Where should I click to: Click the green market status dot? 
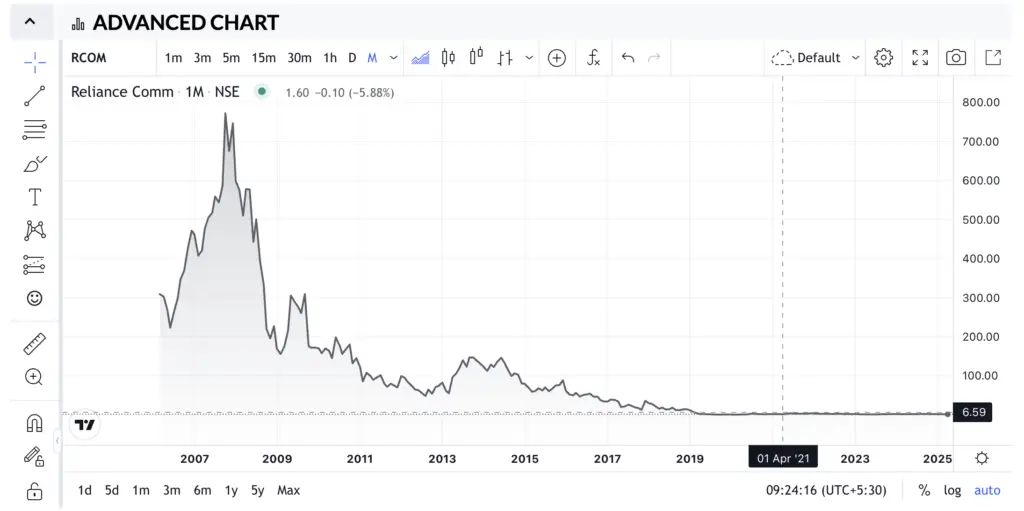tap(261, 92)
